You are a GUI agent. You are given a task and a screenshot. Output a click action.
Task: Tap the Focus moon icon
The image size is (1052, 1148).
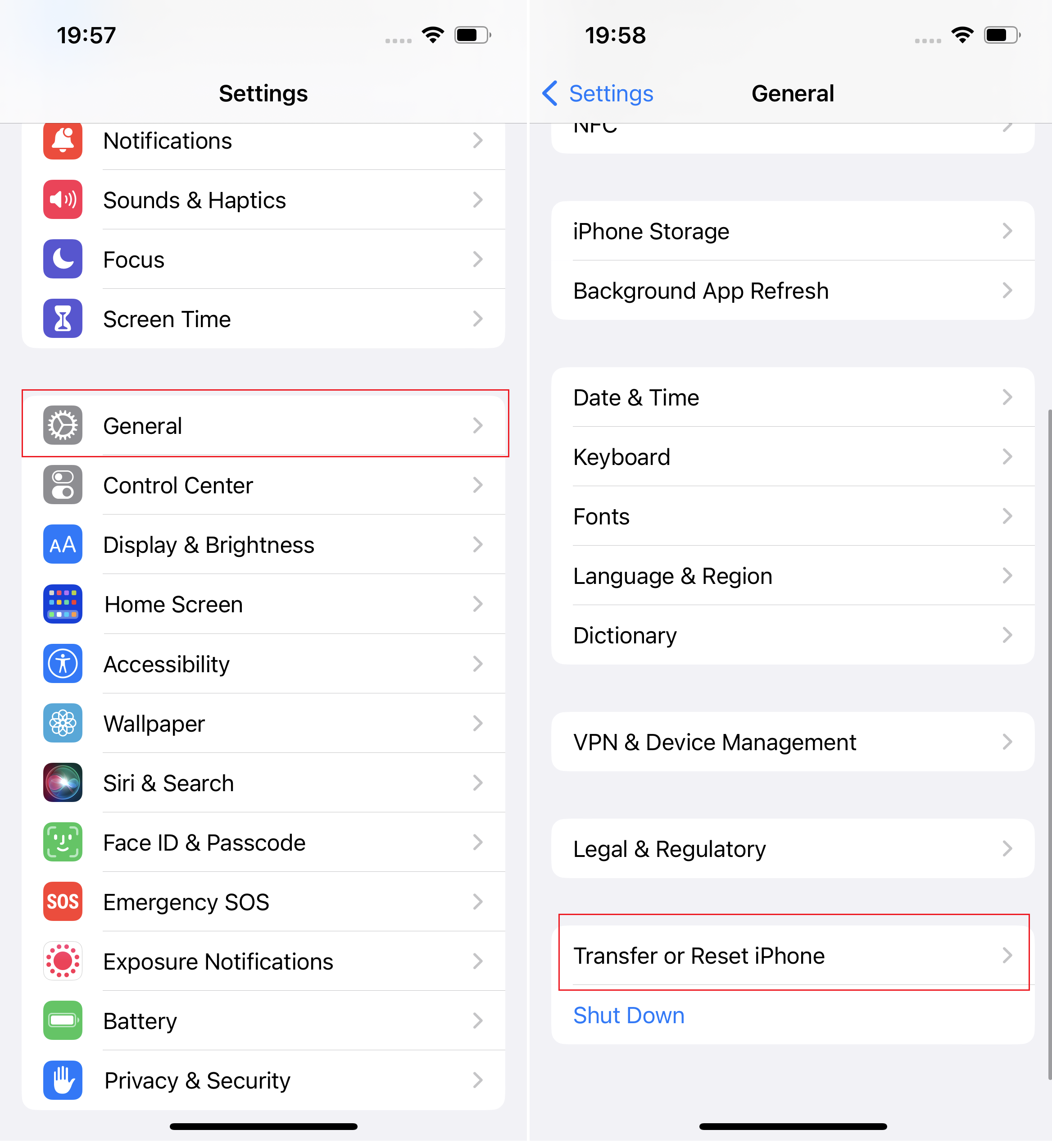tap(63, 260)
